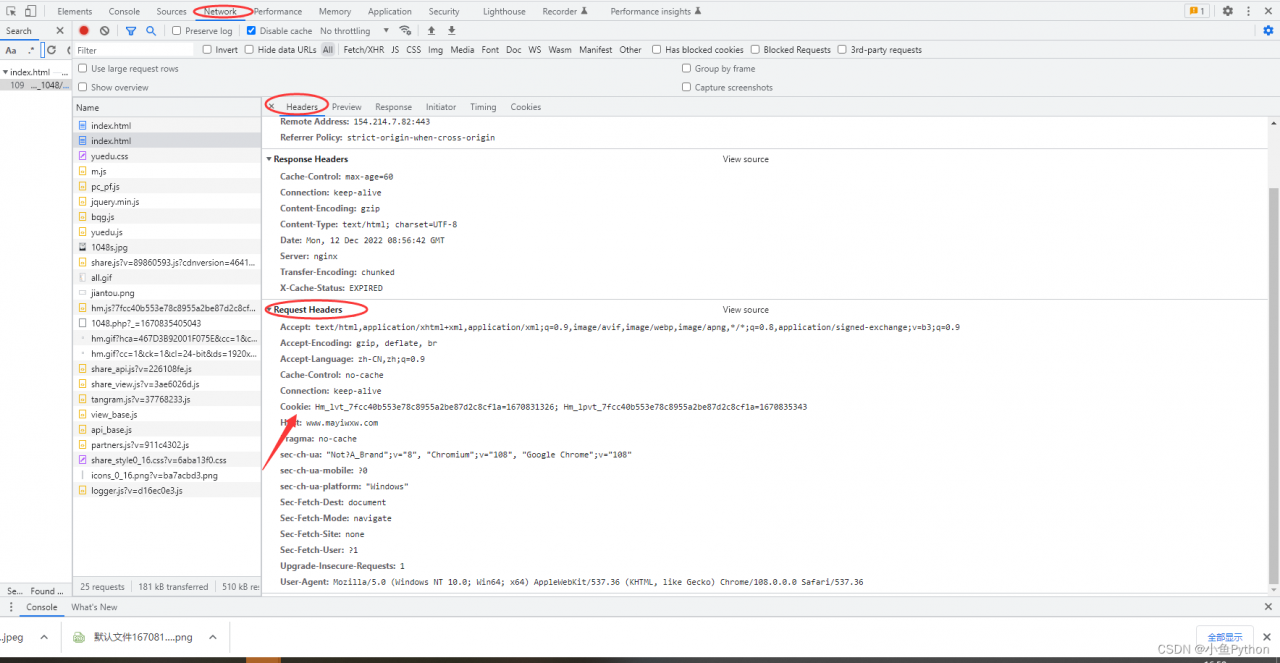1280x663 pixels.
Task: Toggle match case Aa in Search
Action: (11, 50)
